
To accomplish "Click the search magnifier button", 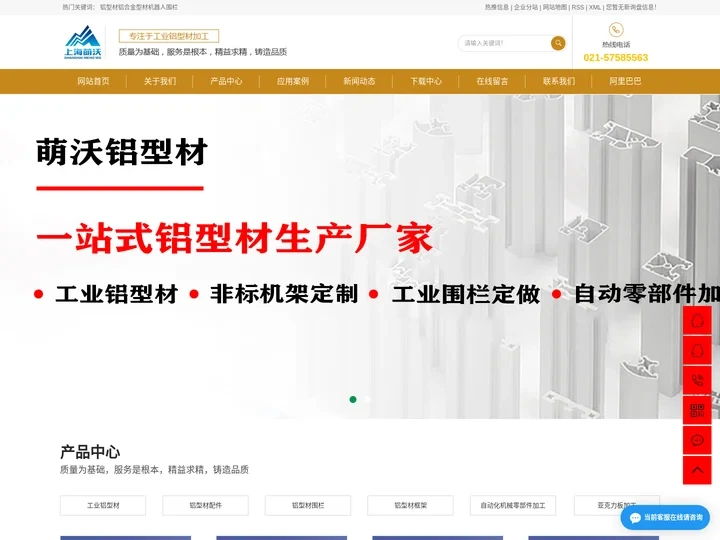I will point(558,43).
